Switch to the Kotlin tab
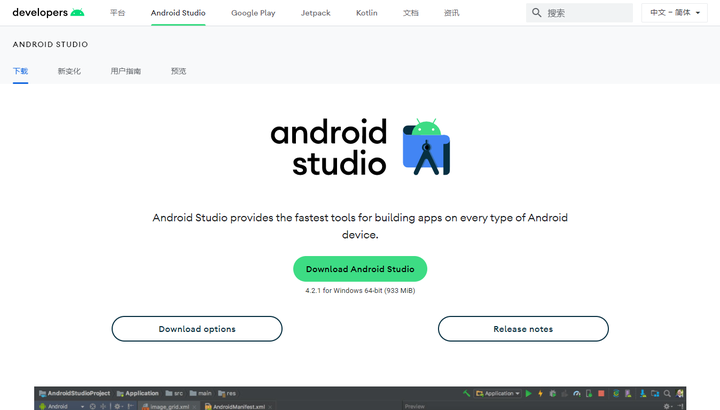720x410 pixels. (366, 13)
